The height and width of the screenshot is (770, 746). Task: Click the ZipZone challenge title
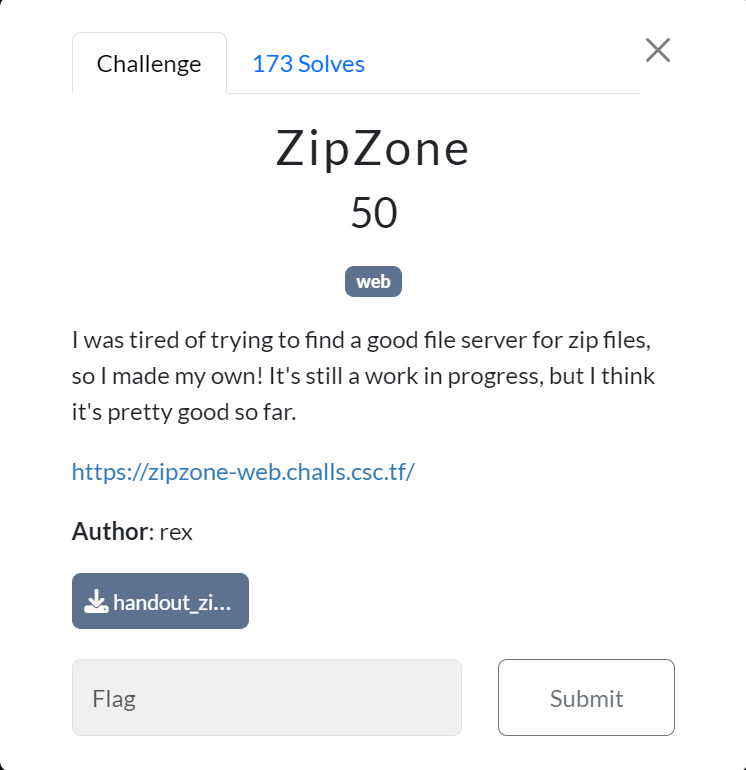pyautogui.click(x=373, y=149)
